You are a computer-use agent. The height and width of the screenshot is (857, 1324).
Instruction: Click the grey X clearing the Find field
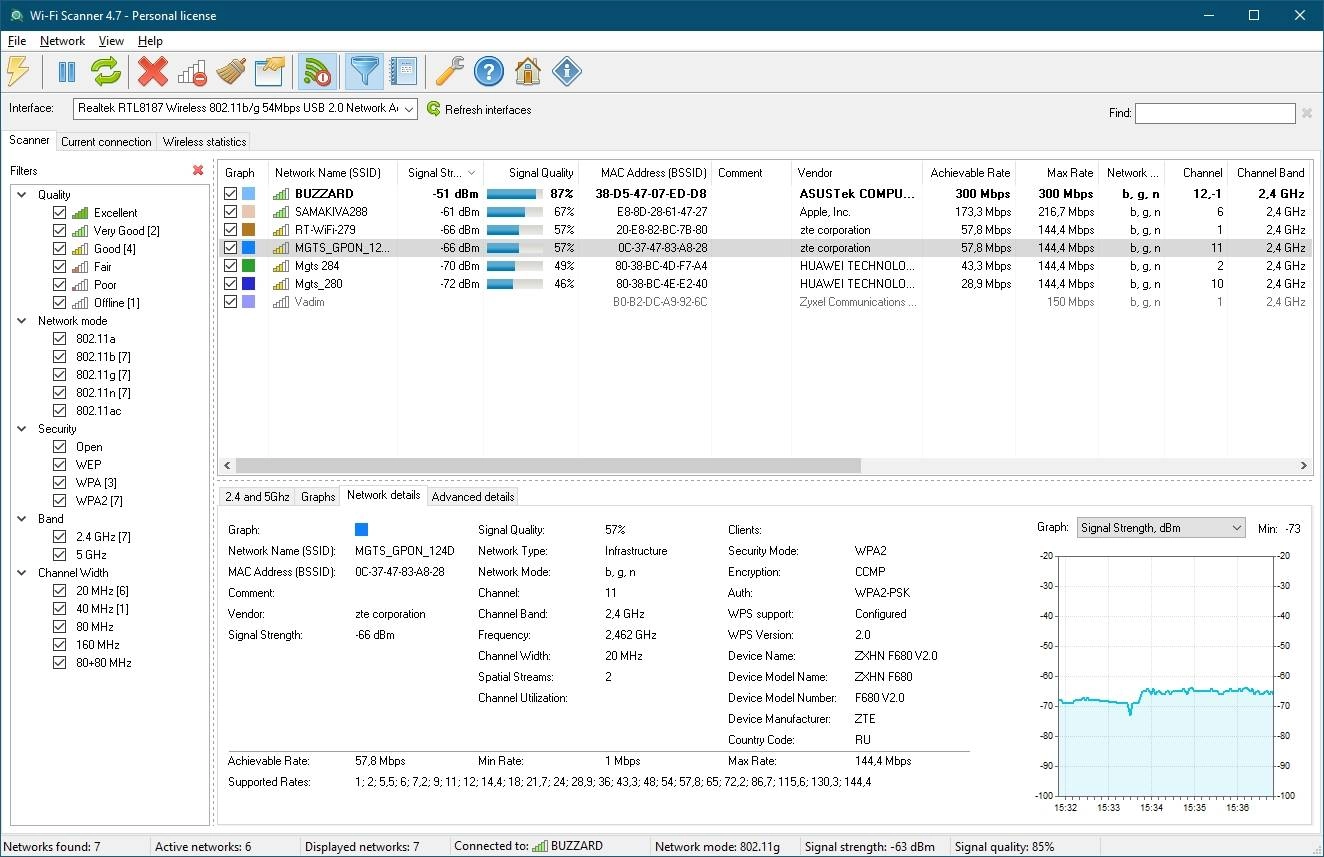pyautogui.click(x=1306, y=113)
